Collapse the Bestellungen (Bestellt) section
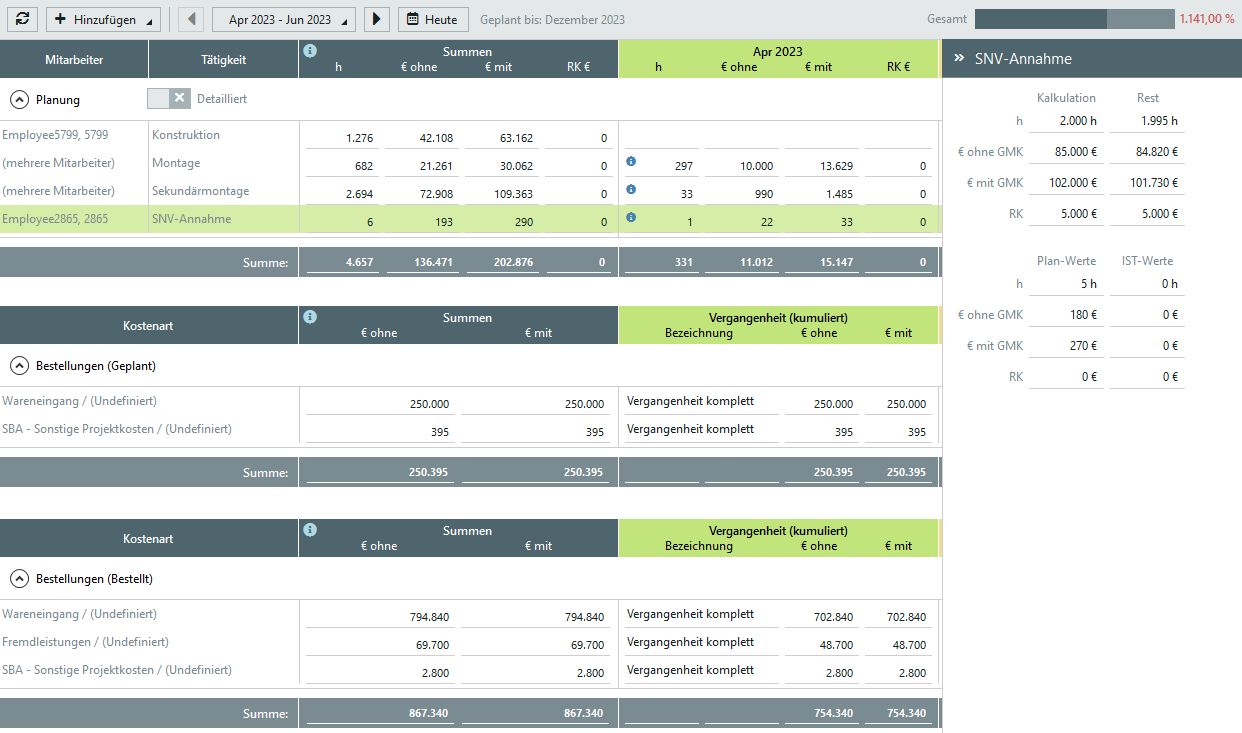The image size is (1242, 733). [x=19, y=579]
